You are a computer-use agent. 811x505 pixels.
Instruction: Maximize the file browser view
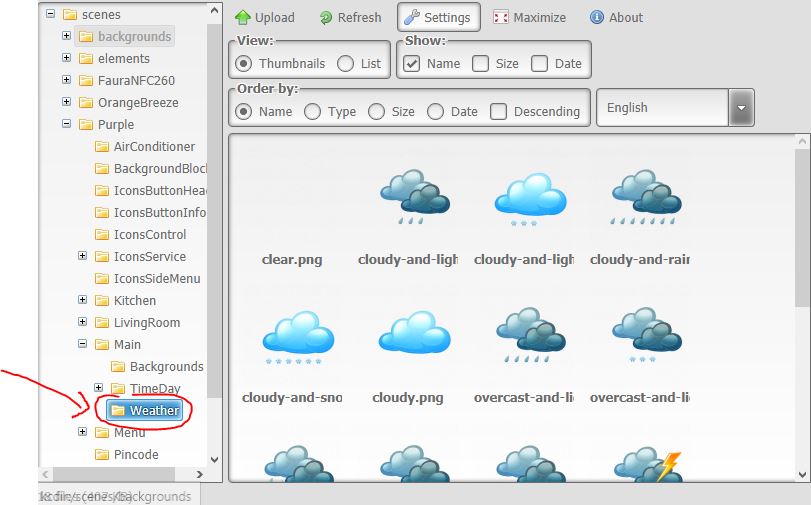(529, 18)
